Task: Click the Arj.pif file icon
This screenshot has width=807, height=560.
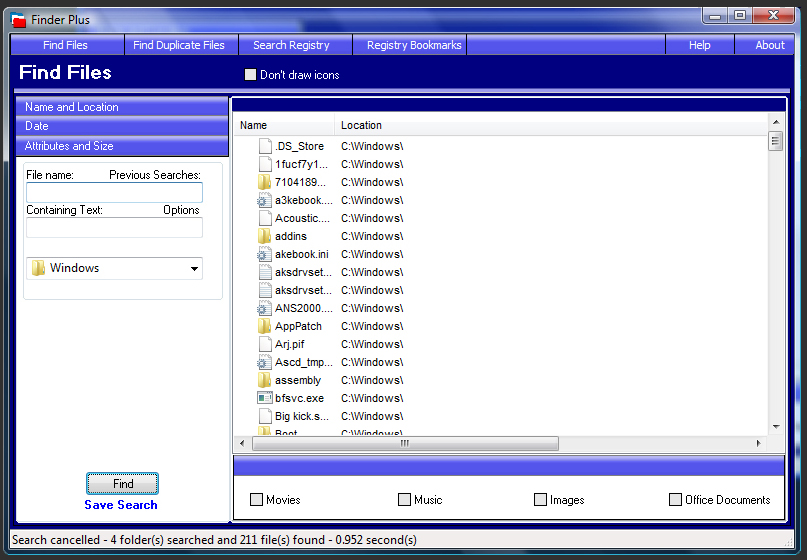Action: (x=264, y=344)
